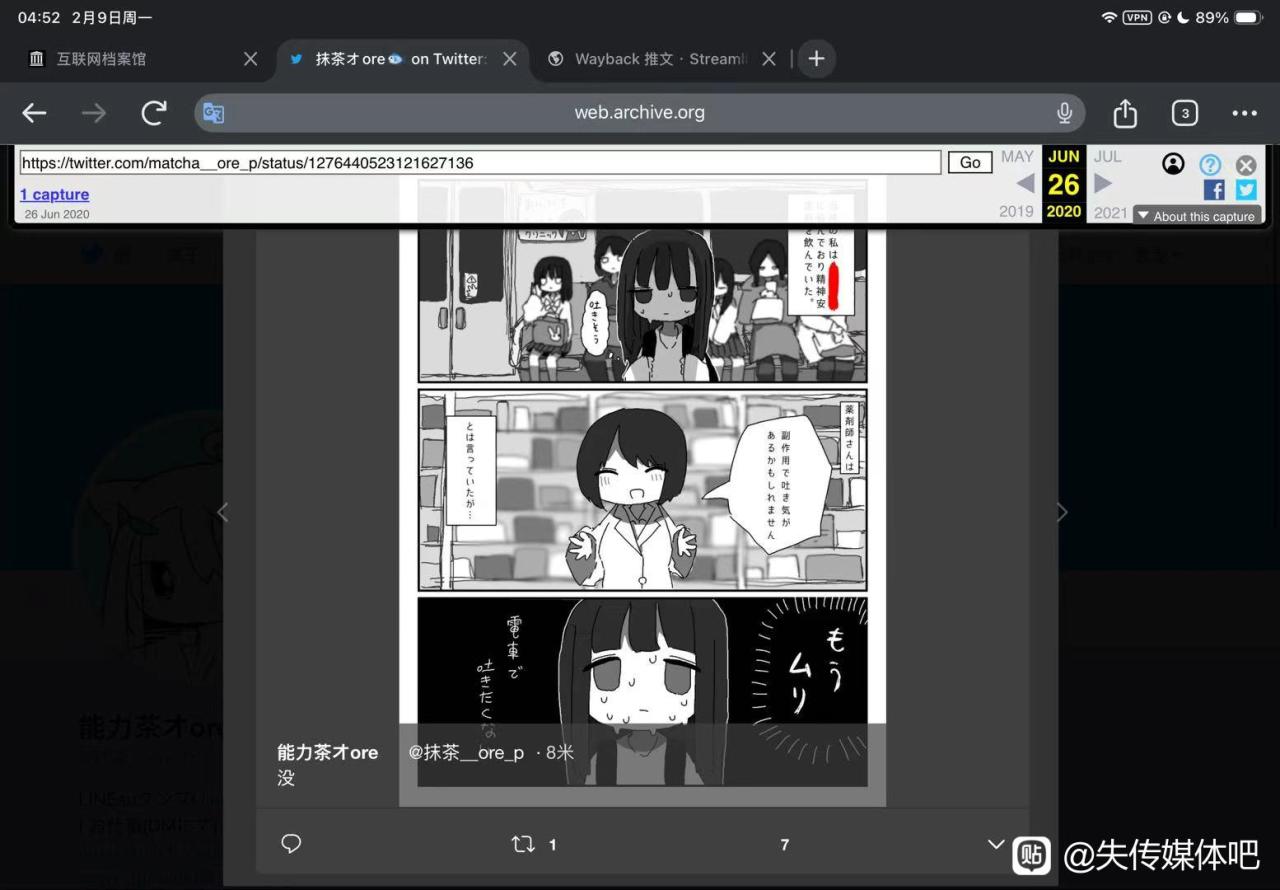Open the page translate icon
This screenshot has height=890, width=1280.
coord(214,113)
